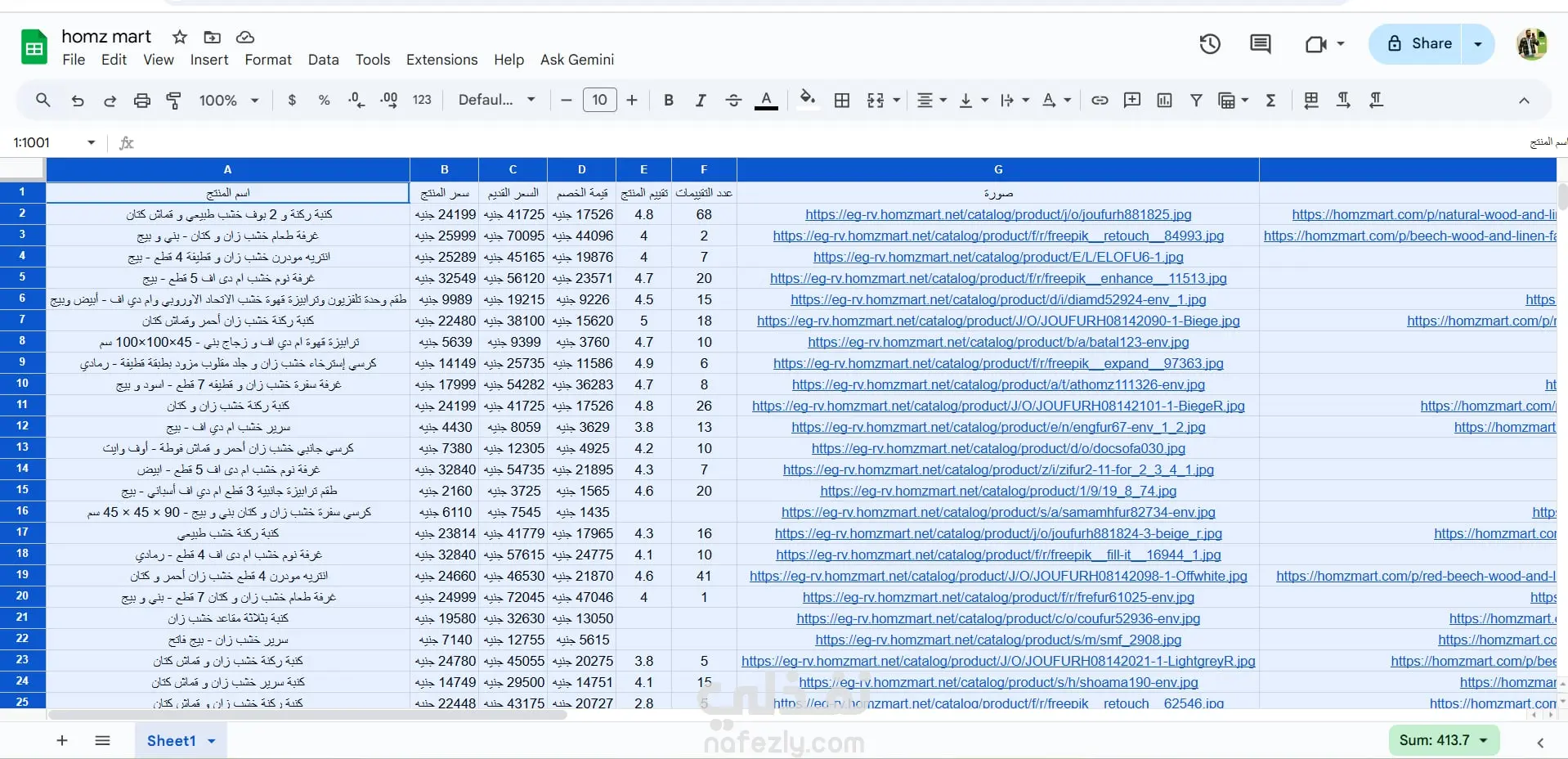1568x759 pixels.
Task: Open the Sum: 413.7 summary button
Action: click(x=1444, y=740)
